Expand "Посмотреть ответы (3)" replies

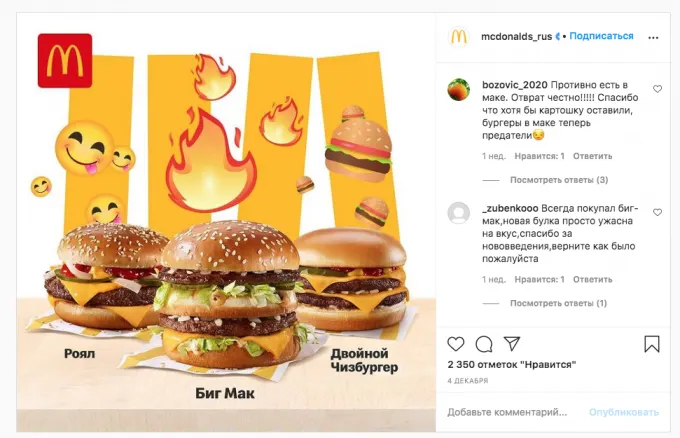point(559,180)
